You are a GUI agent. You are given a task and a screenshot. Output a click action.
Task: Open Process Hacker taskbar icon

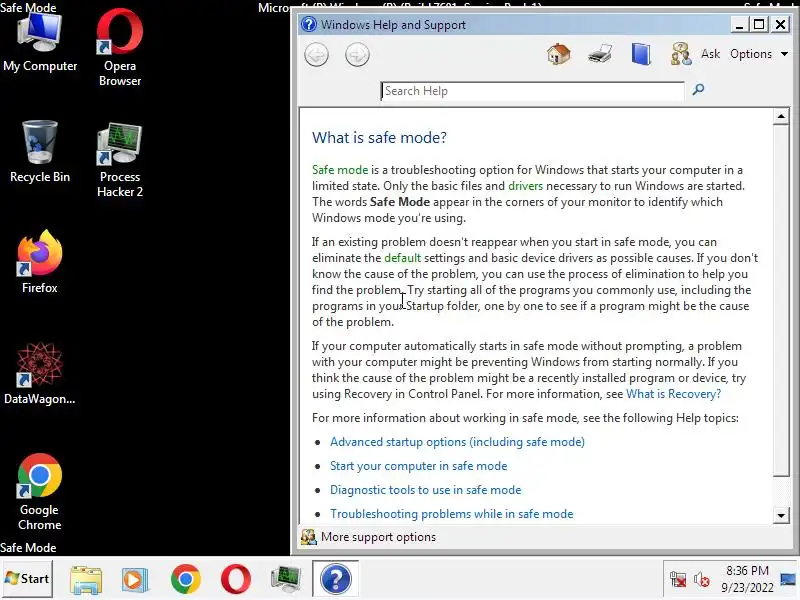click(286, 579)
